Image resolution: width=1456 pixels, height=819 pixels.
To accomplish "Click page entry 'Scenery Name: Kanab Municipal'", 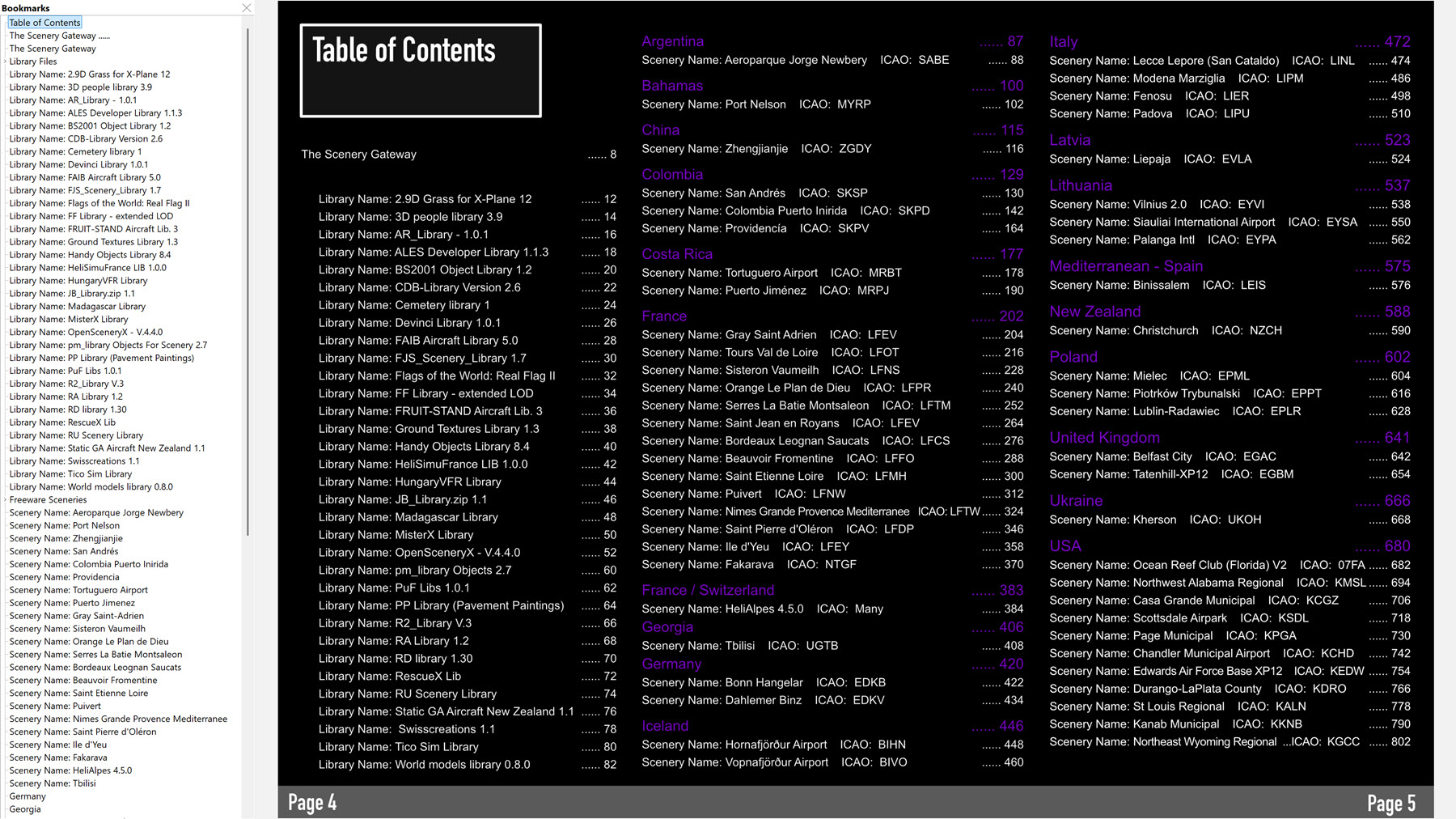I will [x=1134, y=724].
